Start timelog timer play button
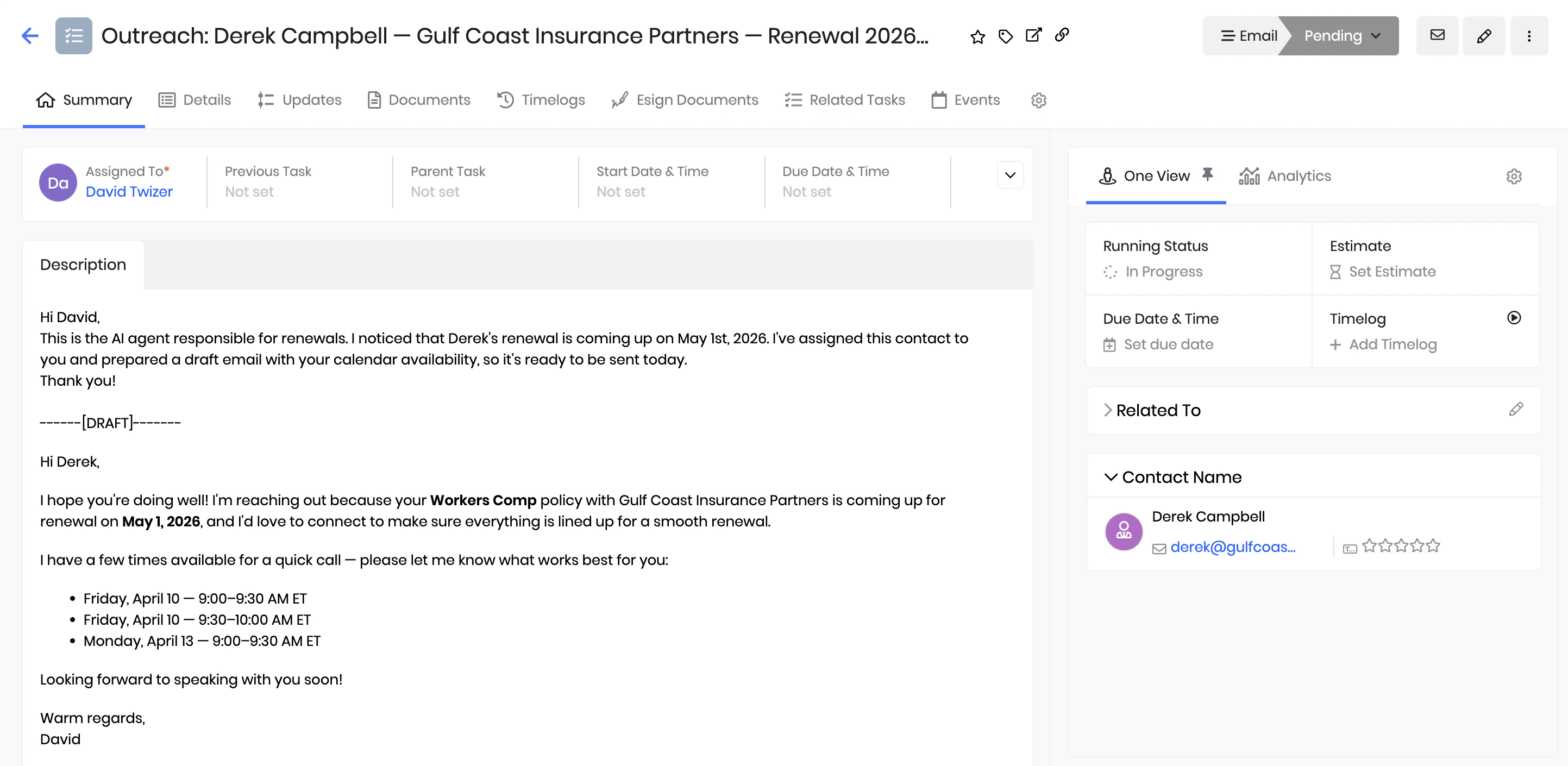 click(1514, 318)
